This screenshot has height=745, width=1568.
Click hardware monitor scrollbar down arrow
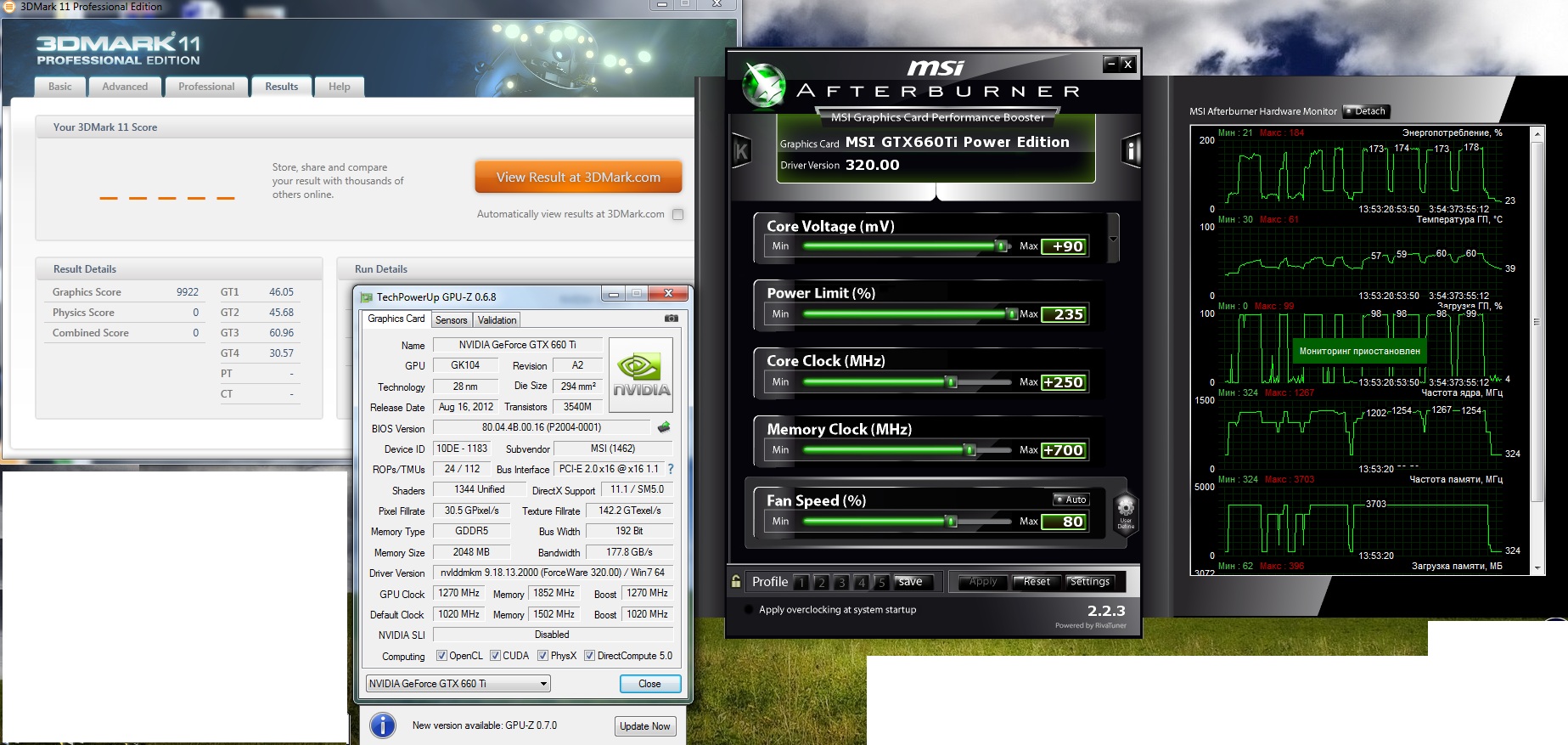[1537, 567]
